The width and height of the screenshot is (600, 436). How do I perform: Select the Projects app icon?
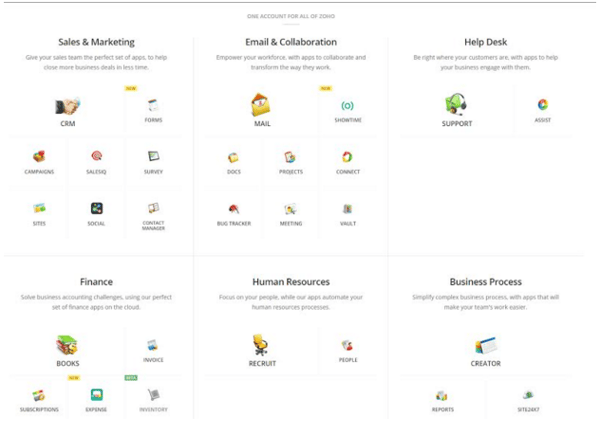point(290,157)
